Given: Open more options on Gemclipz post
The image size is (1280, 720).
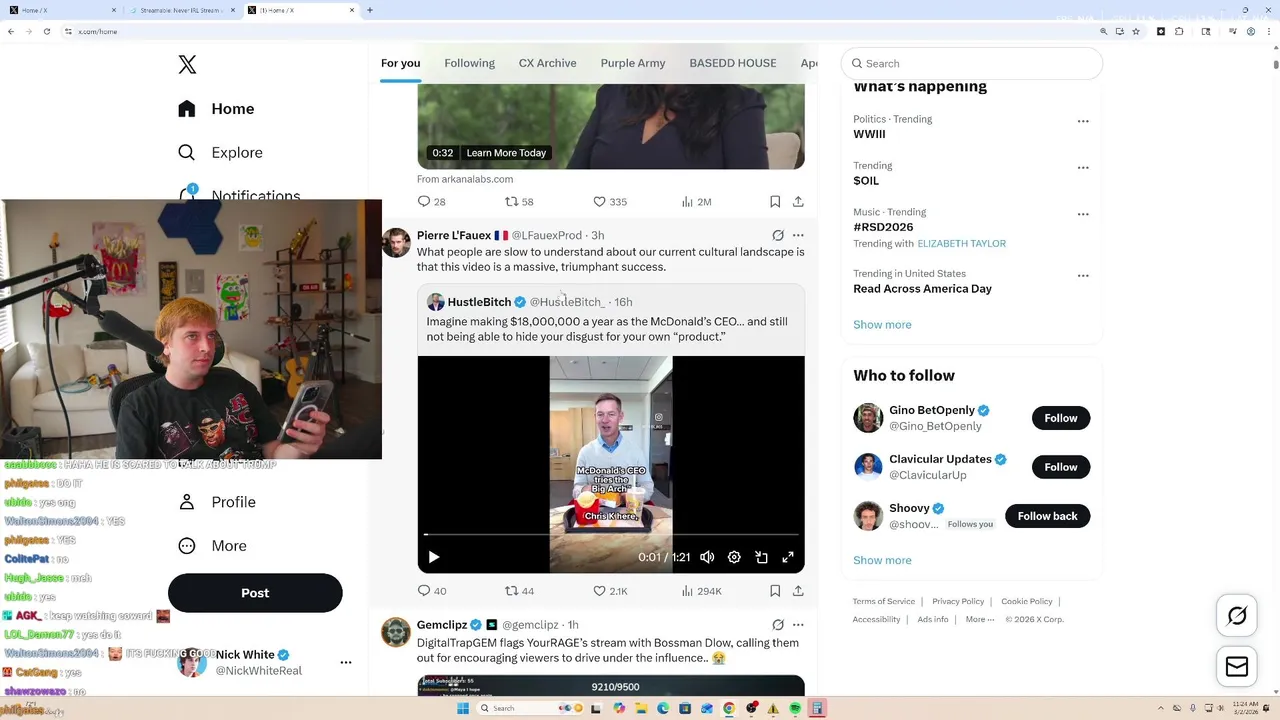Looking at the screenshot, I should tap(798, 625).
